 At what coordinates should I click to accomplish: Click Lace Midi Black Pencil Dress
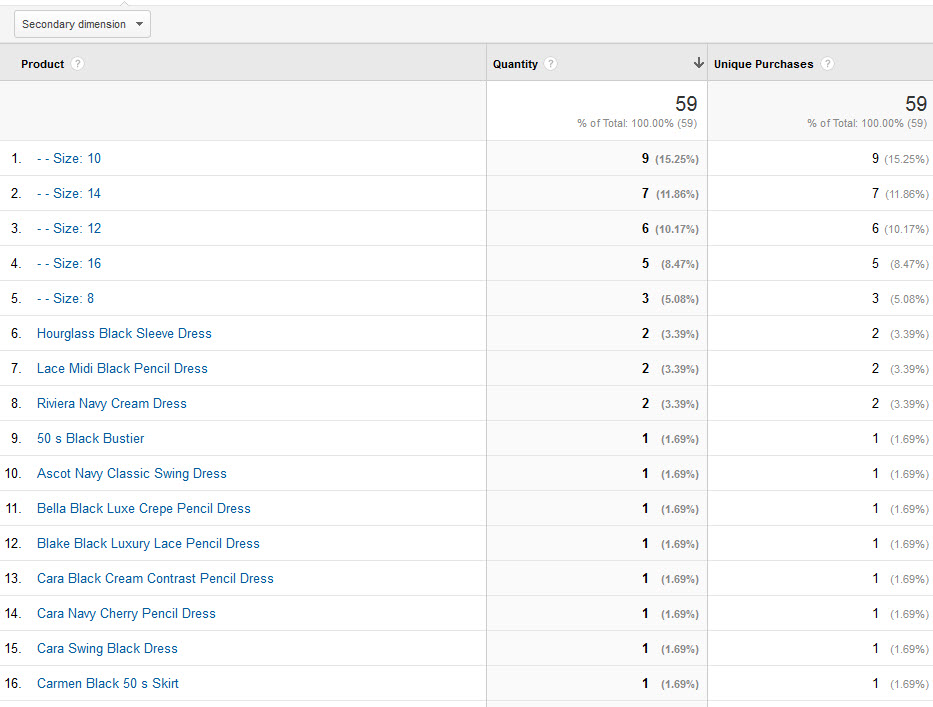click(x=122, y=368)
